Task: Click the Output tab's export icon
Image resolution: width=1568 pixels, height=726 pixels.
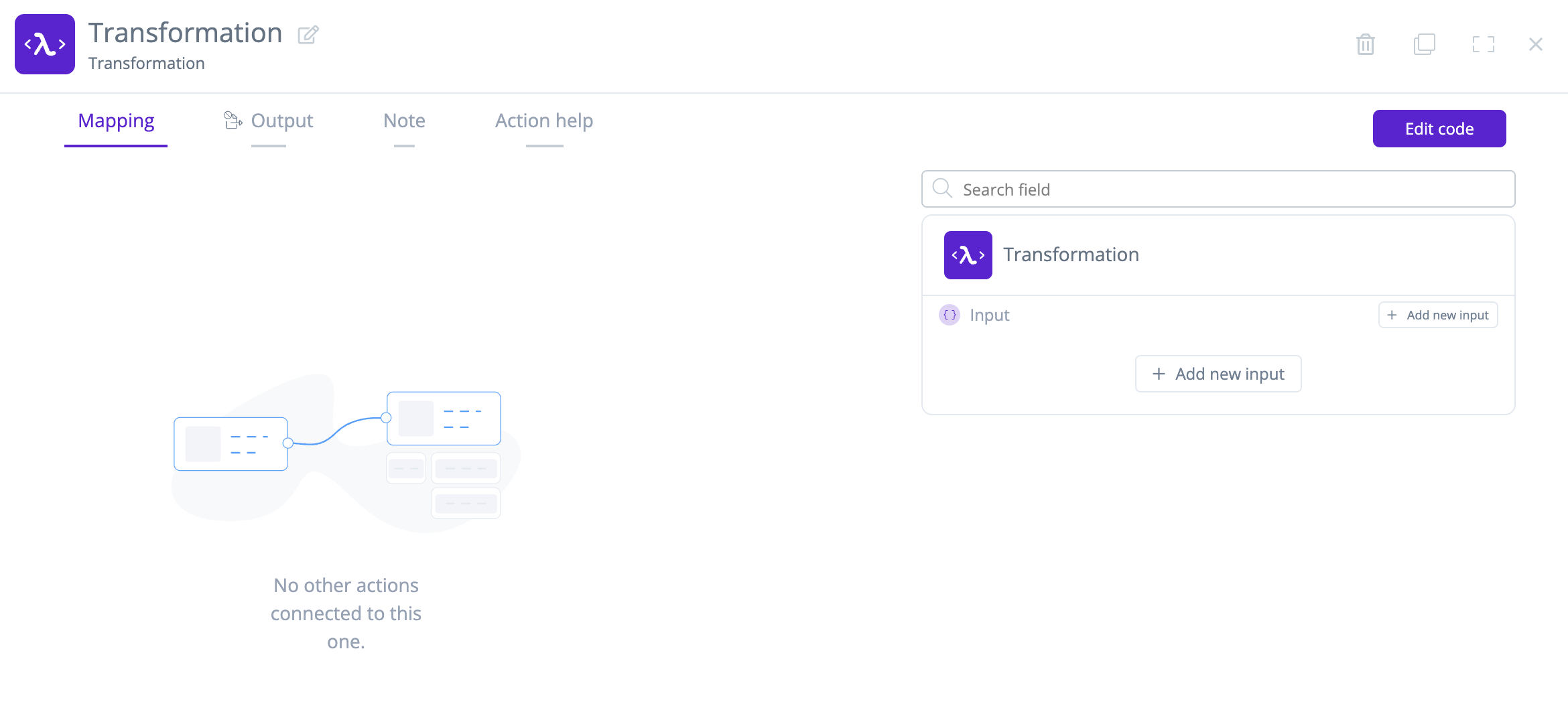Action: [x=232, y=120]
